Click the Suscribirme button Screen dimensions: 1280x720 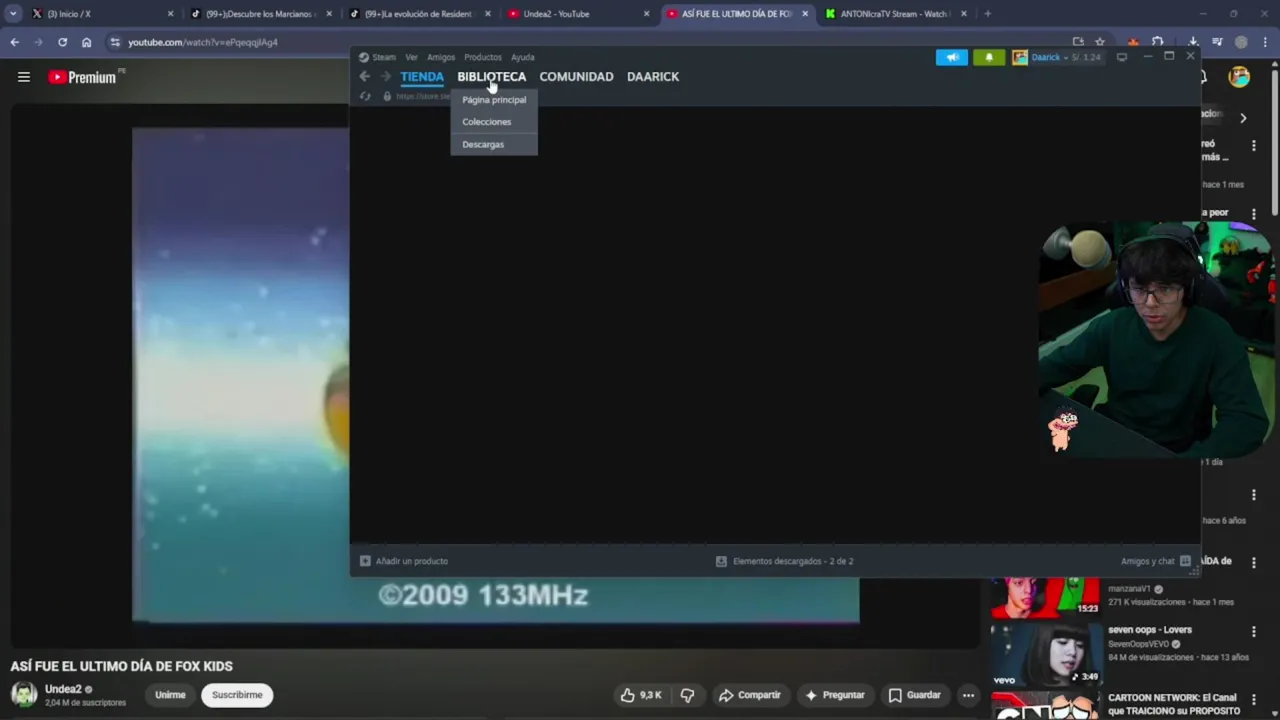coord(237,695)
